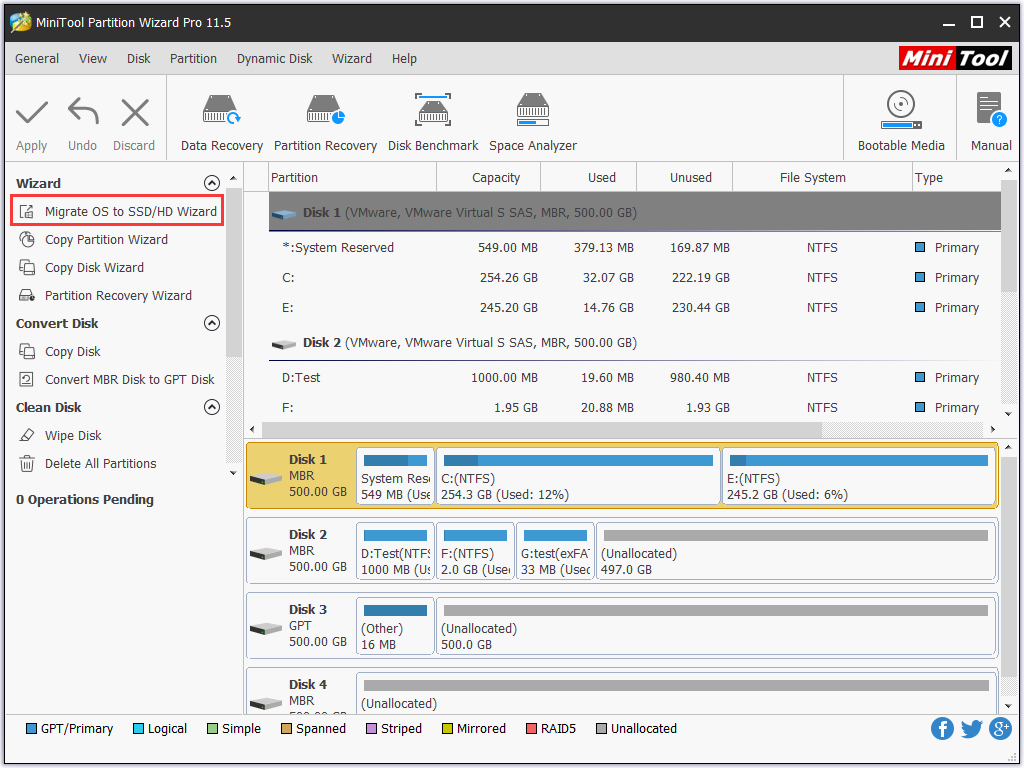Select 497.0 GB Unallocated block on Disk 2
This screenshot has width=1024, height=768.
coord(795,551)
